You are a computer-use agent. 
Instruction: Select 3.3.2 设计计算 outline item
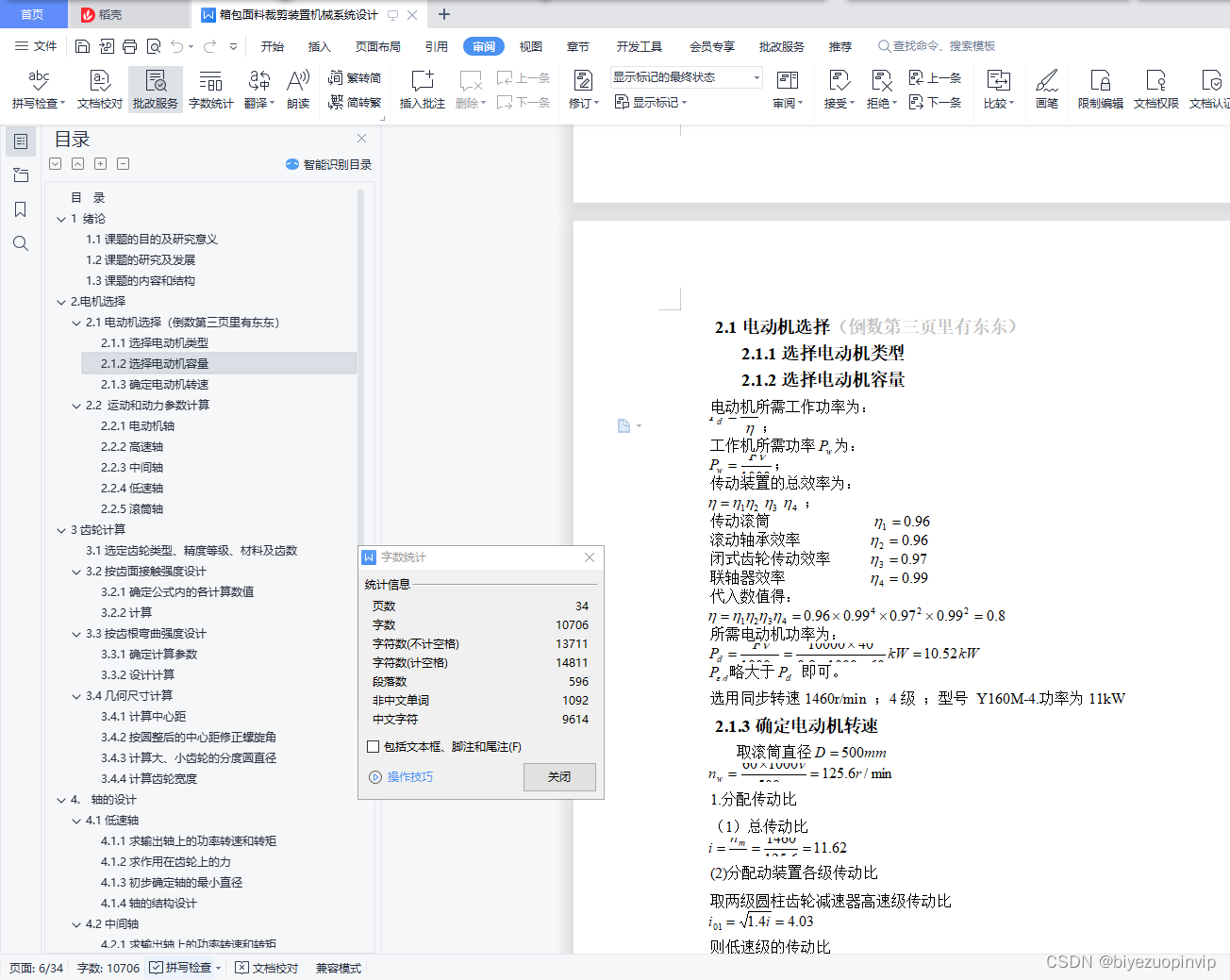pyautogui.click(x=138, y=675)
